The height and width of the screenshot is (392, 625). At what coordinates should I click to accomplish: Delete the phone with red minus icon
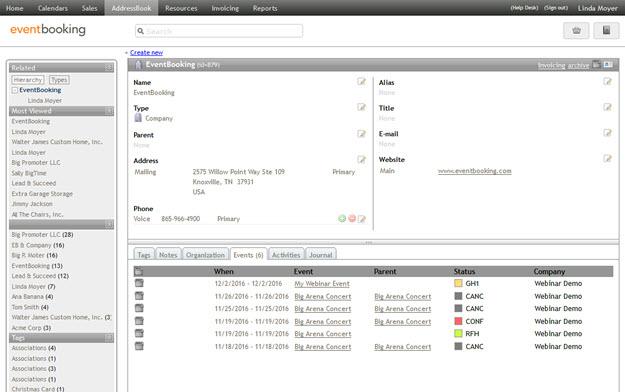(352, 219)
